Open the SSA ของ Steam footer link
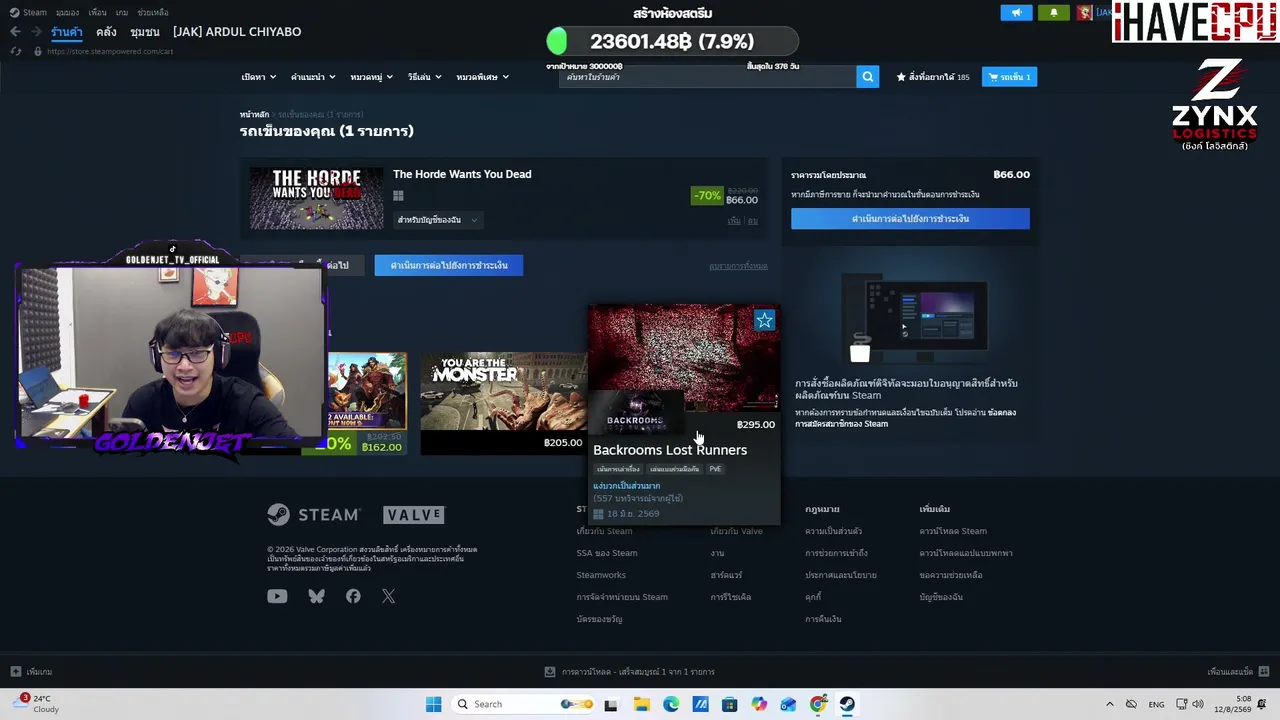 [607, 553]
